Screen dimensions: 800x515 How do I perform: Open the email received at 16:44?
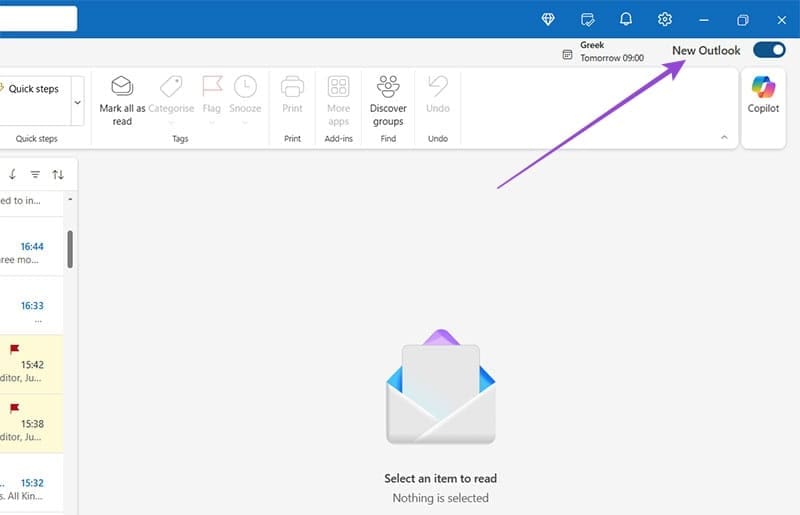(32, 247)
